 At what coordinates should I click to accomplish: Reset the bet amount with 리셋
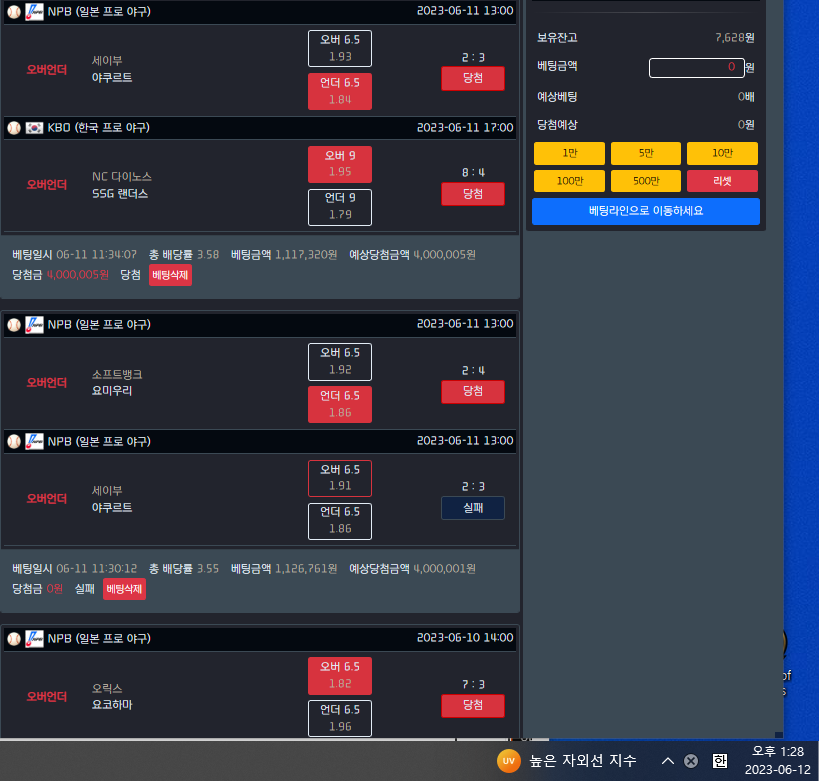click(x=722, y=181)
